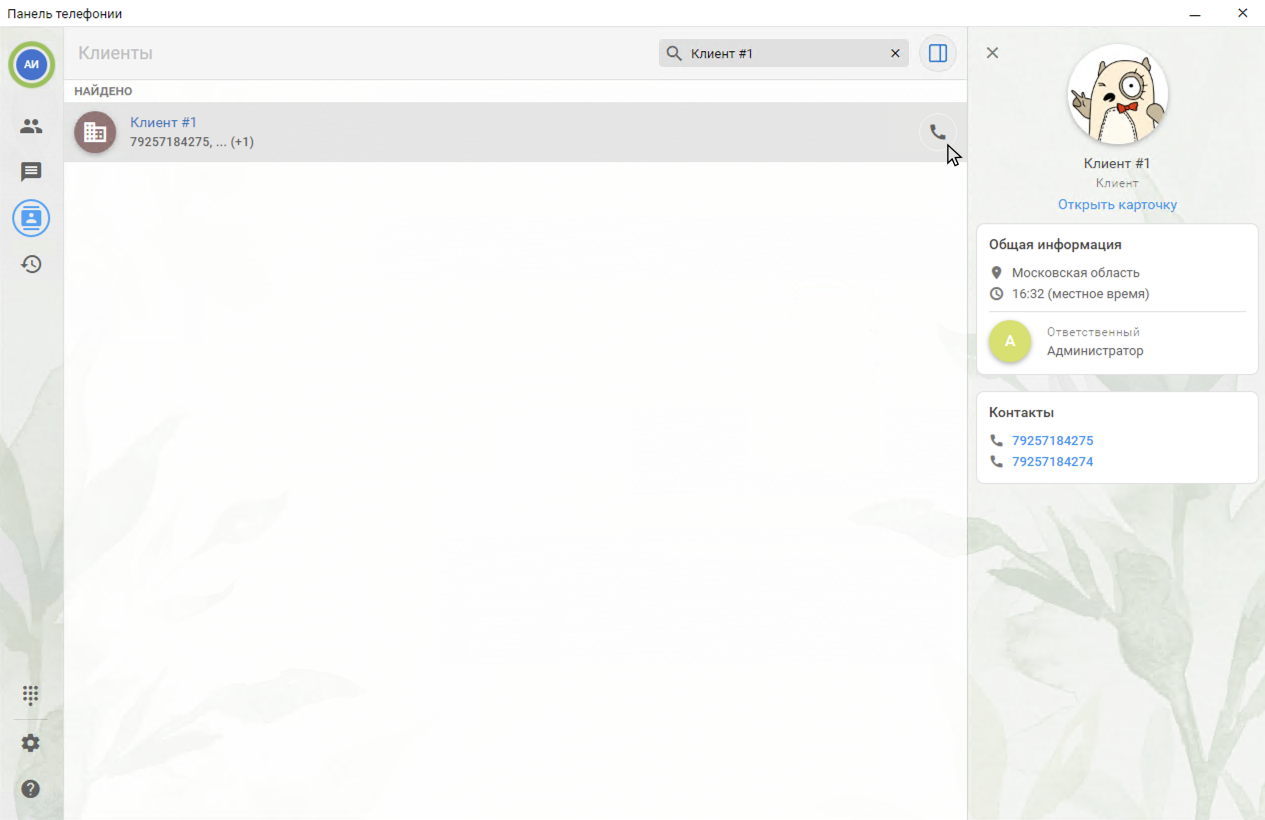Click the client's cartoon avatar picture

(1117, 95)
